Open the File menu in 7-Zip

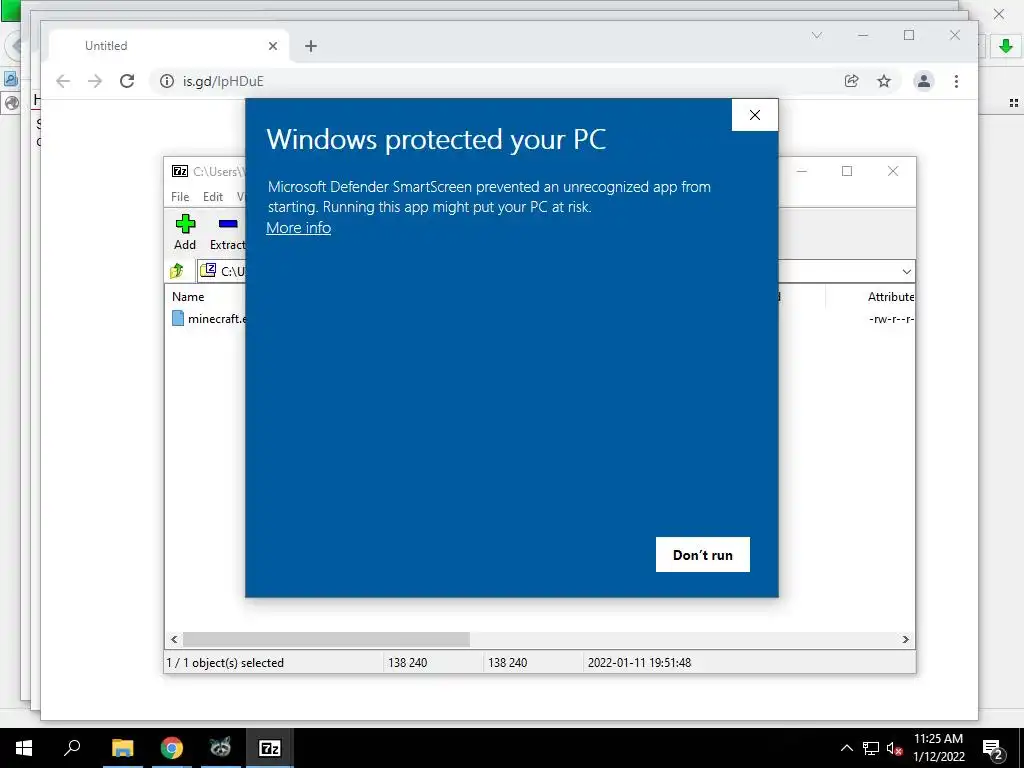pyautogui.click(x=180, y=197)
